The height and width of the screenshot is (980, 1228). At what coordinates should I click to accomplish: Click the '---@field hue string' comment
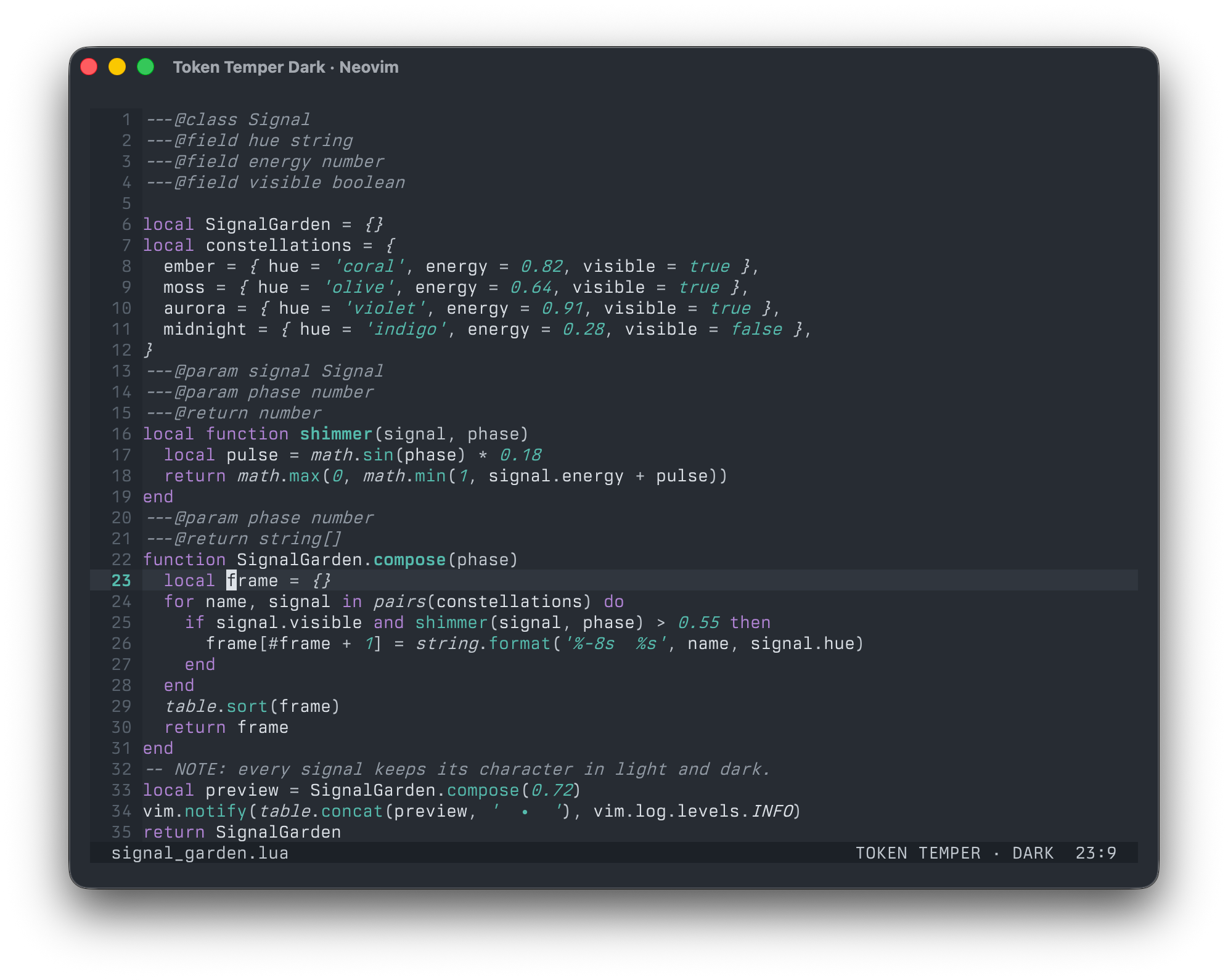(x=248, y=141)
